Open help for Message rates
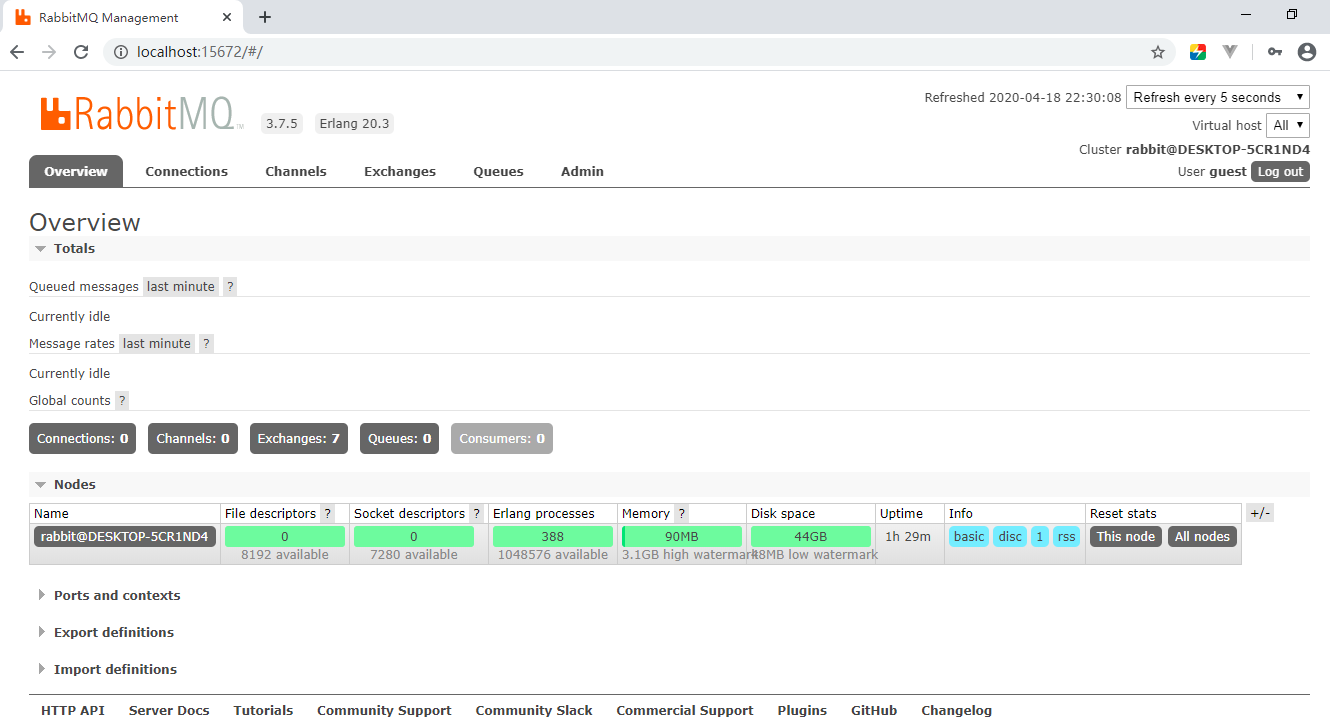Image resolution: width=1330 pixels, height=719 pixels. point(206,344)
